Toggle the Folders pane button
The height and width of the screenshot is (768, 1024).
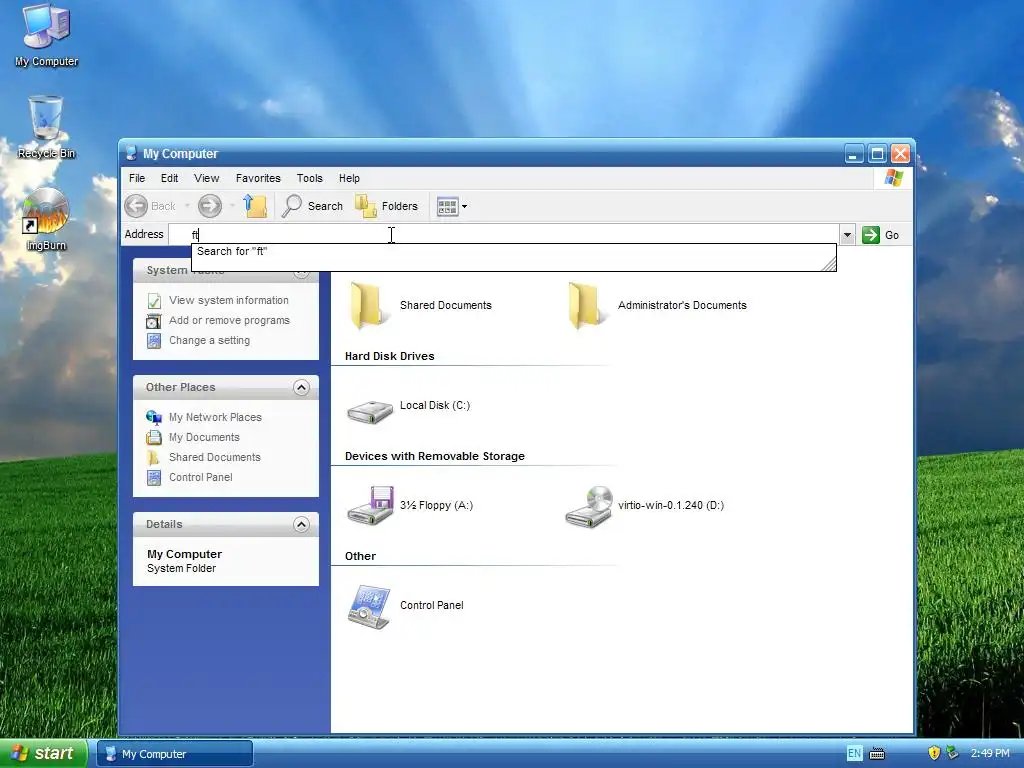pyautogui.click(x=386, y=206)
